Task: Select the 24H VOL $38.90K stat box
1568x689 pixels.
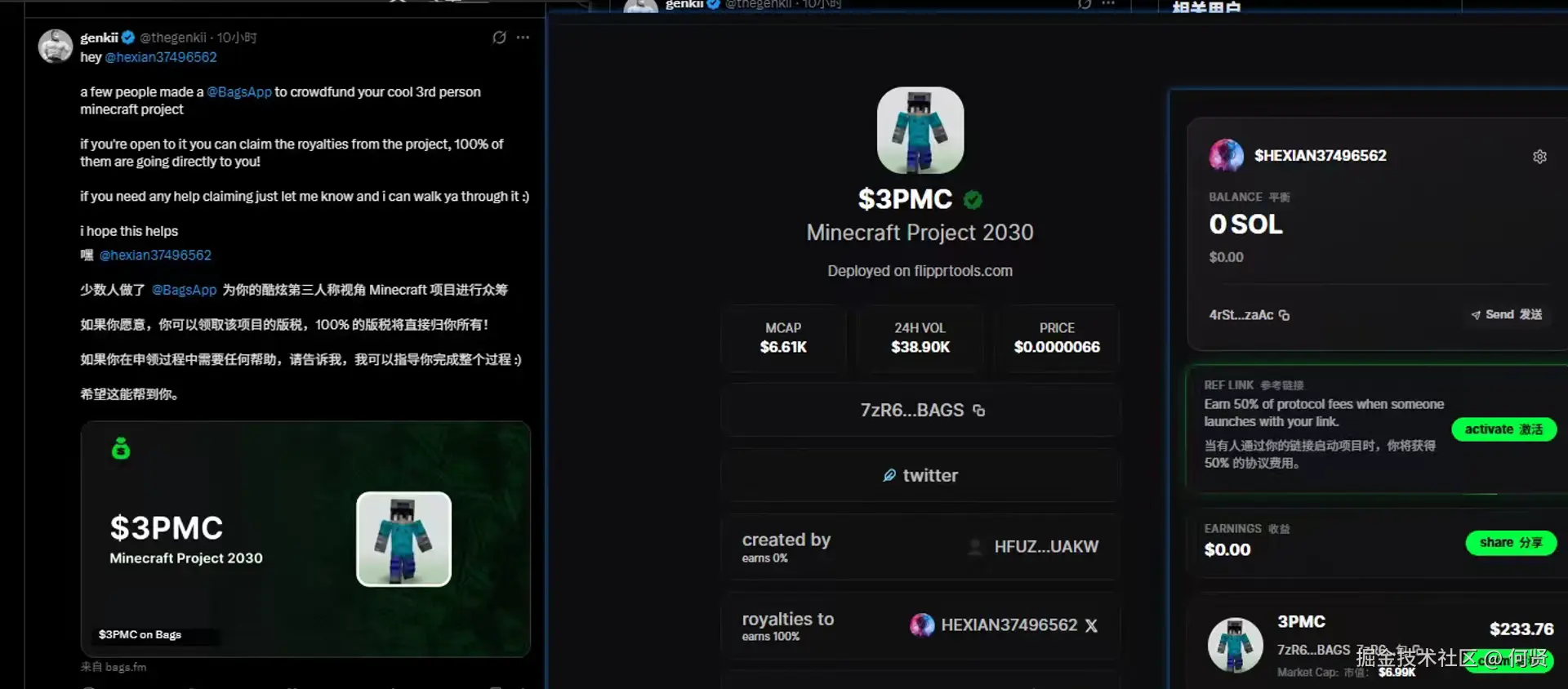Action: 920,338
